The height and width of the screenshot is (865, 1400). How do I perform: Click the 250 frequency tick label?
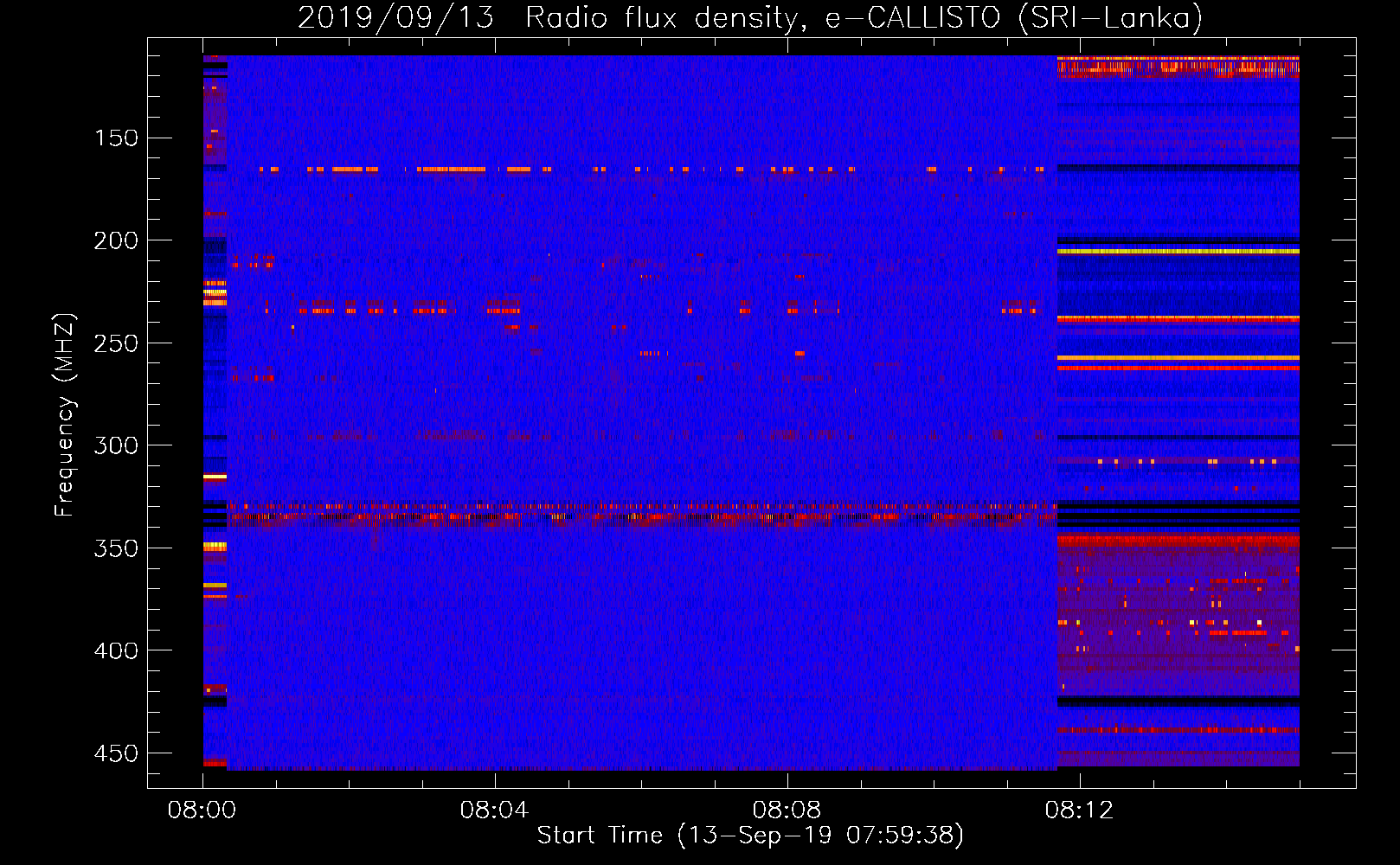click(116, 343)
